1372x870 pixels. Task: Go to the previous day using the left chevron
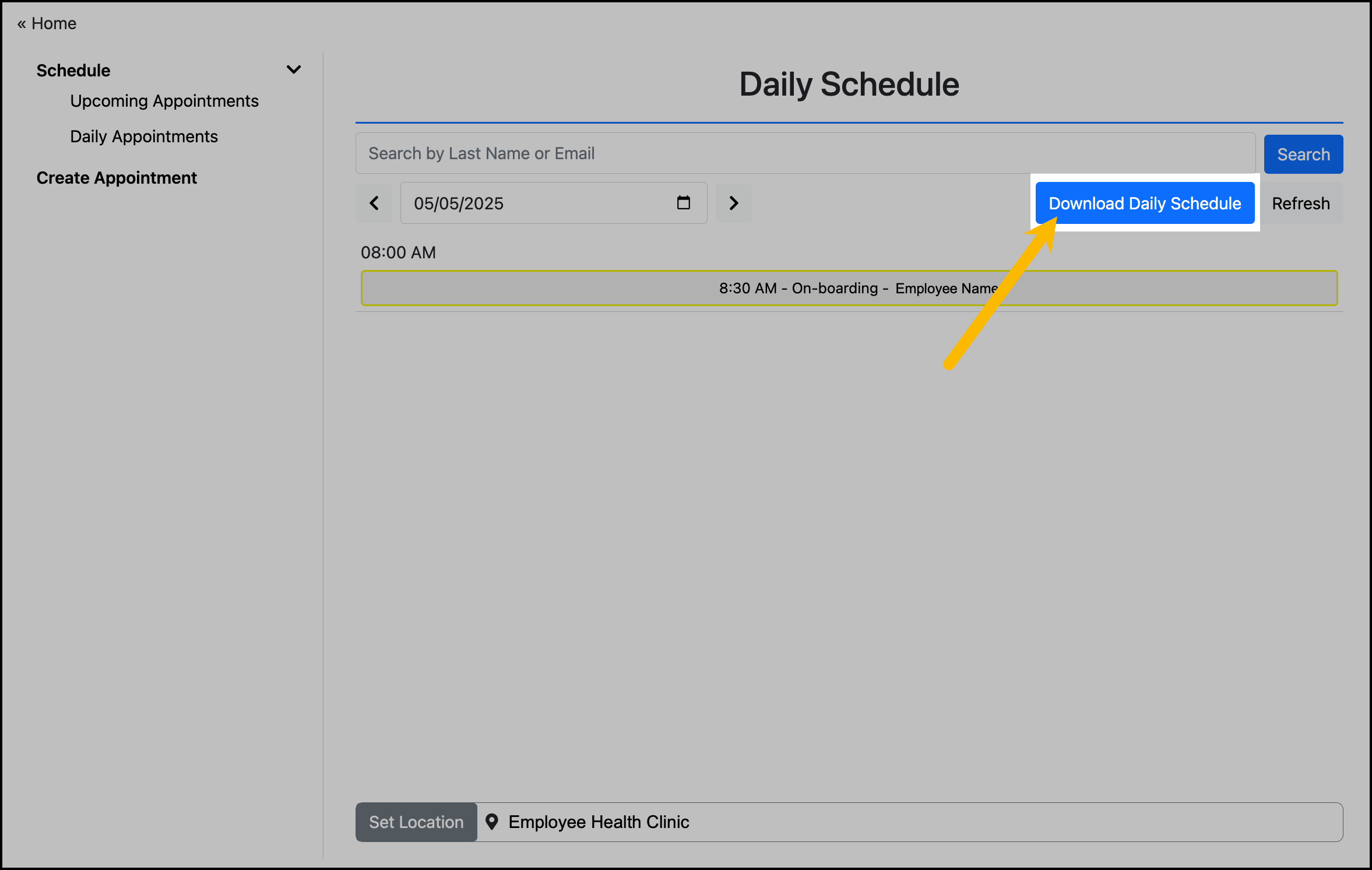374,203
